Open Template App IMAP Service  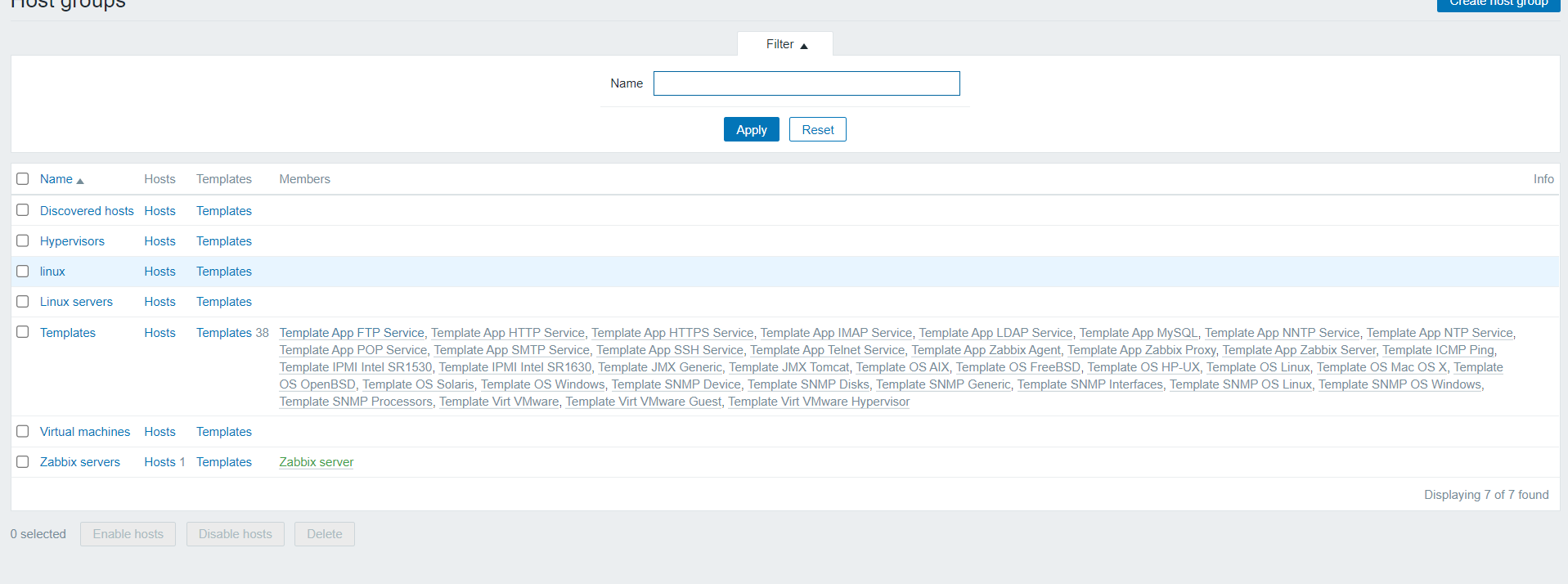coord(836,333)
